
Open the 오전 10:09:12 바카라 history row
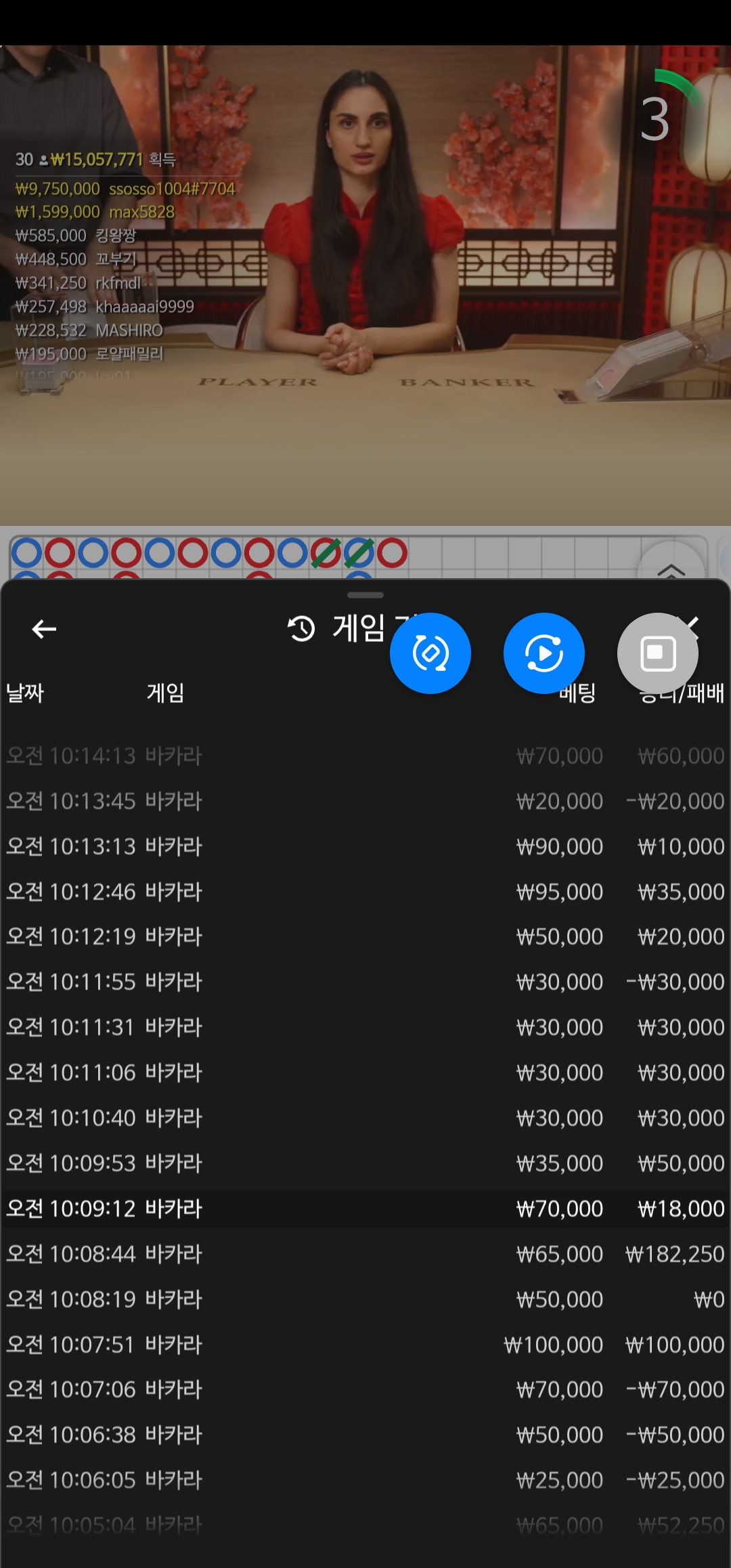(365, 1208)
